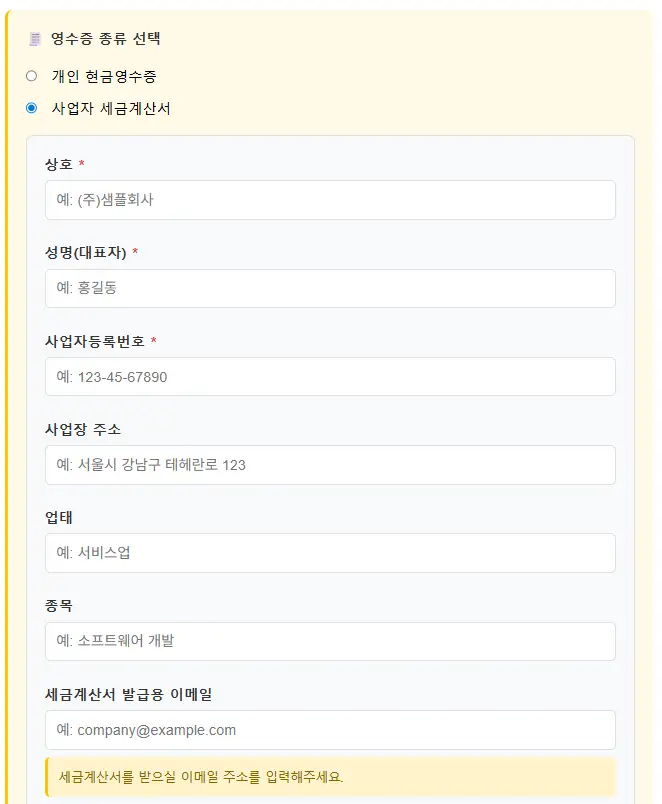This screenshot has height=804, width=662.
Task: Click the 업태 field label text
Action: pos(58,515)
